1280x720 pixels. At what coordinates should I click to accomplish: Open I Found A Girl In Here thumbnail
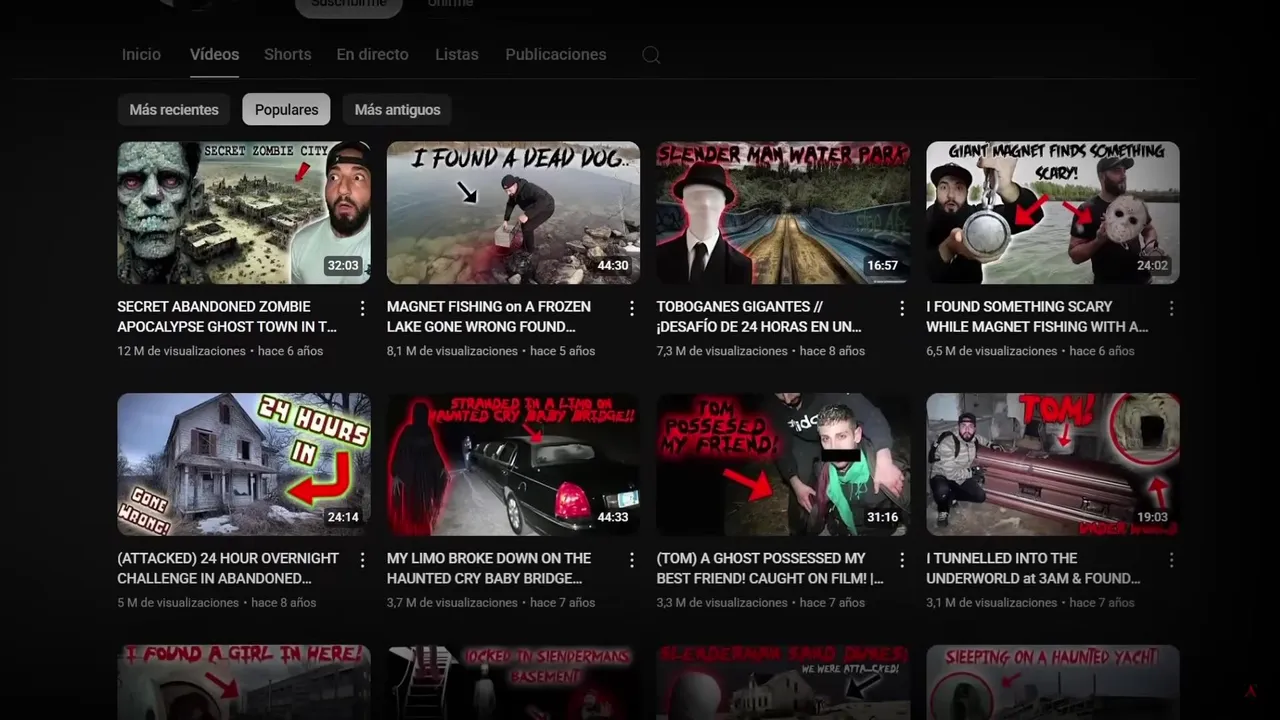coord(244,682)
